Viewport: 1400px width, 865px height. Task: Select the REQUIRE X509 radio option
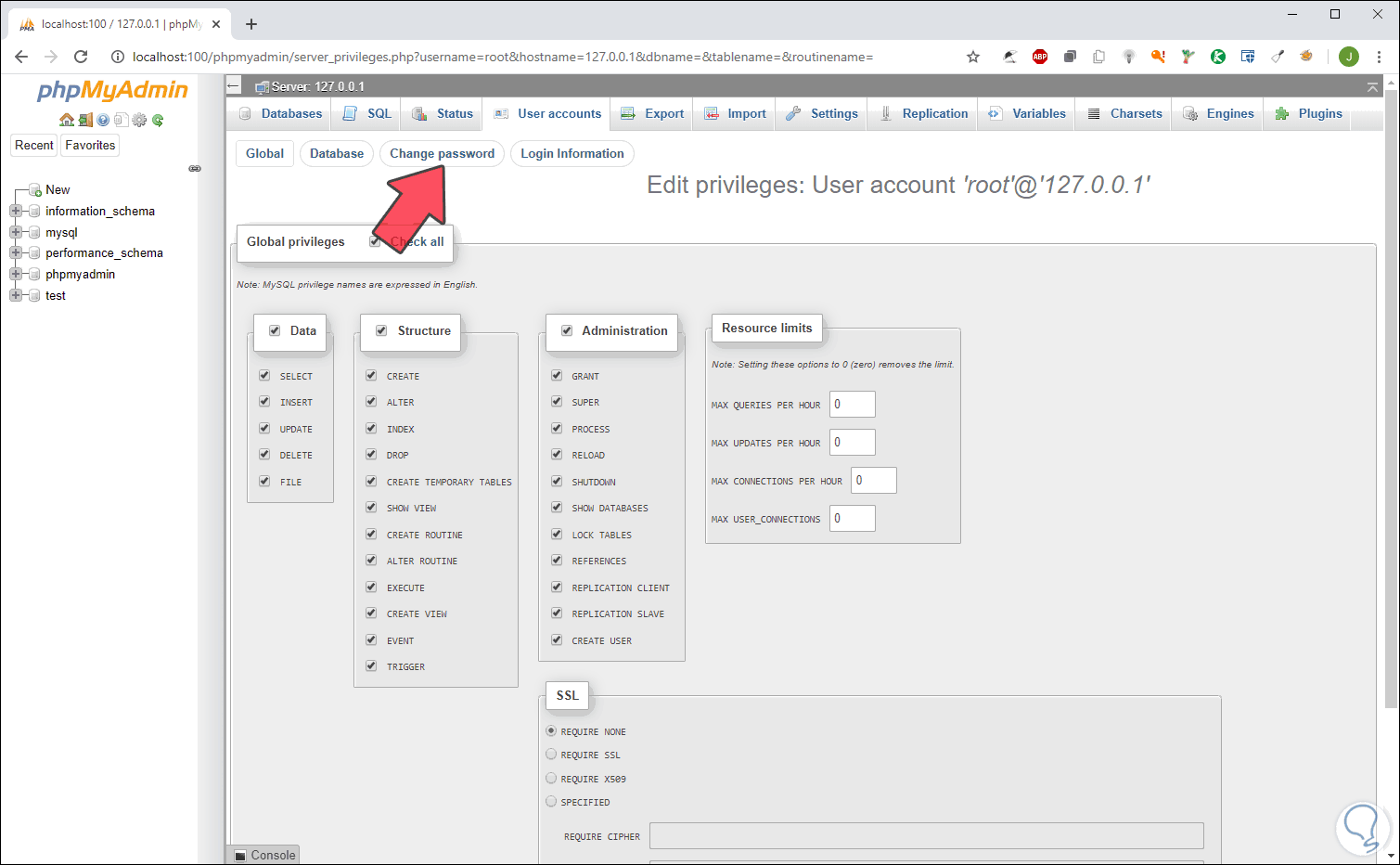click(x=551, y=779)
